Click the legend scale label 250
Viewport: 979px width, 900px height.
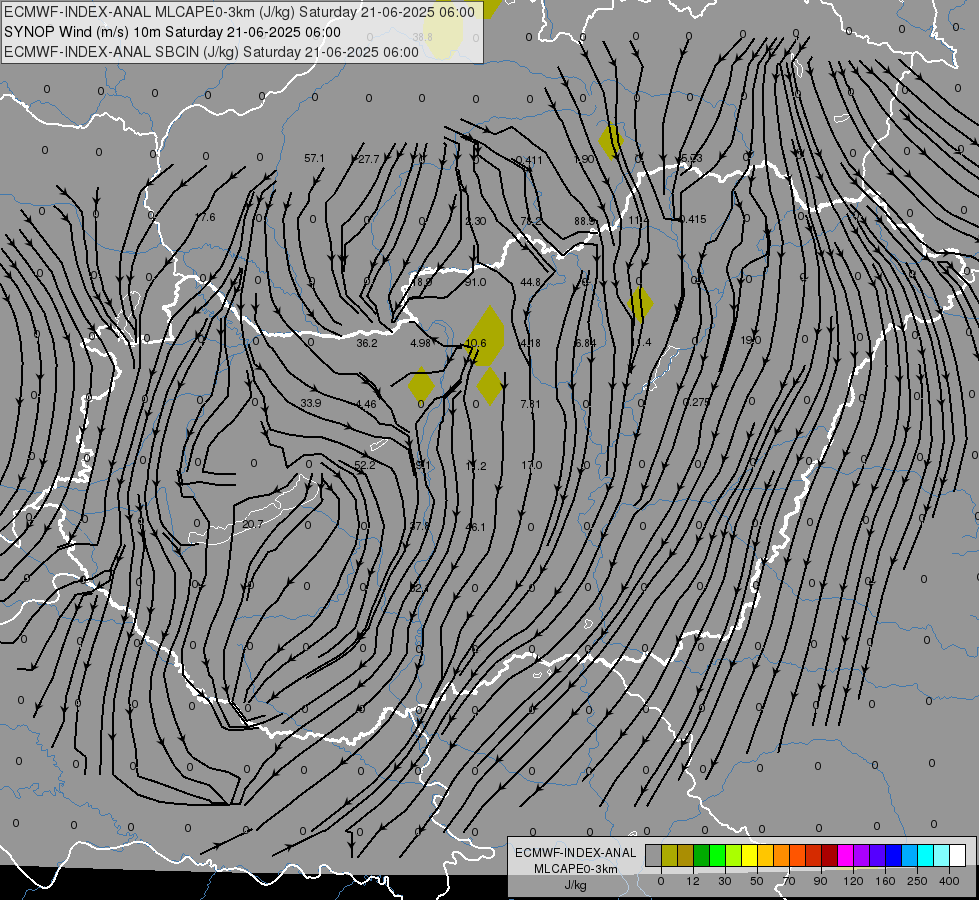(917, 881)
